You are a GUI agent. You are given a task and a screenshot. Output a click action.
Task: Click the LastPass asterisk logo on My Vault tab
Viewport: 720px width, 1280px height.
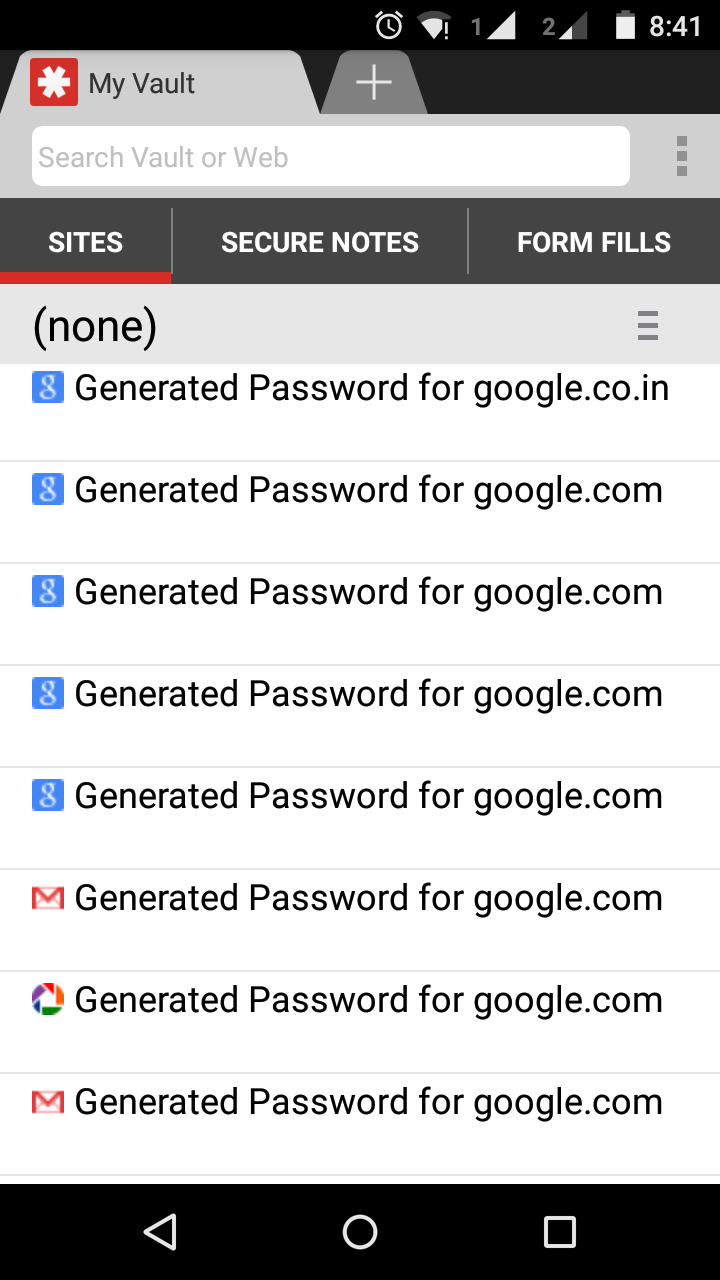(53, 82)
